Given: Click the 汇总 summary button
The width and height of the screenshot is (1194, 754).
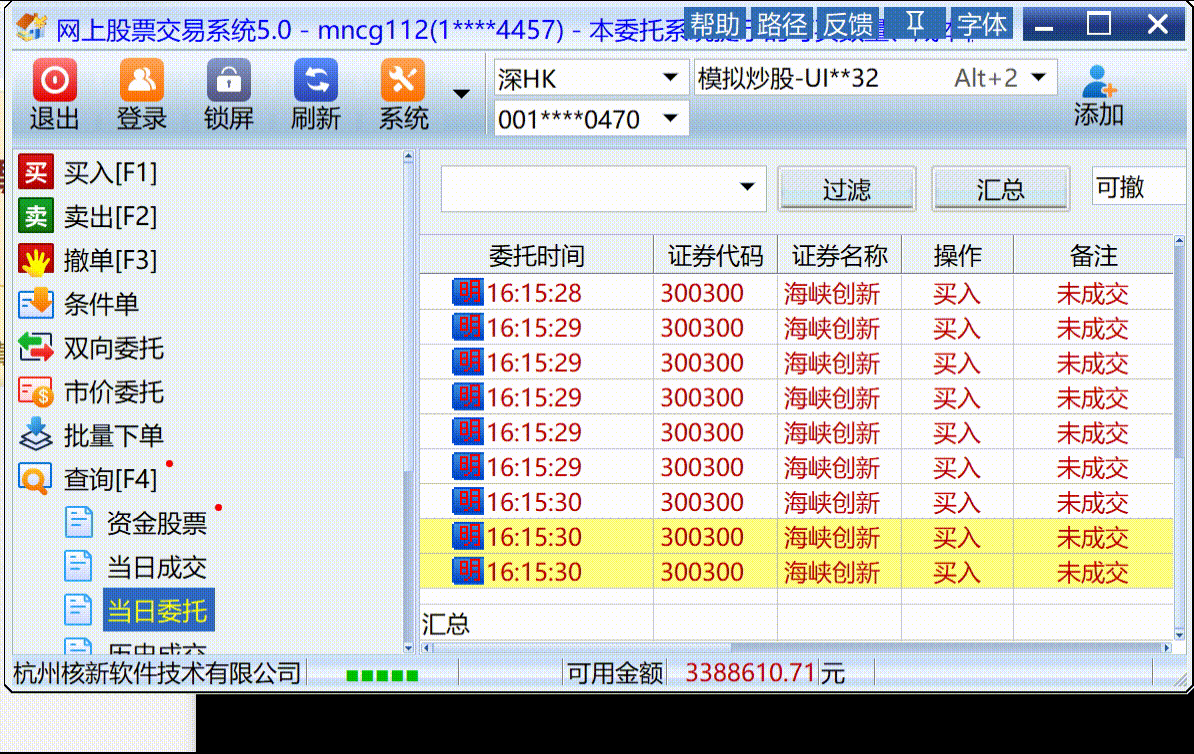Looking at the screenshot, I should pyautogui.click(x=1001, y=189).
